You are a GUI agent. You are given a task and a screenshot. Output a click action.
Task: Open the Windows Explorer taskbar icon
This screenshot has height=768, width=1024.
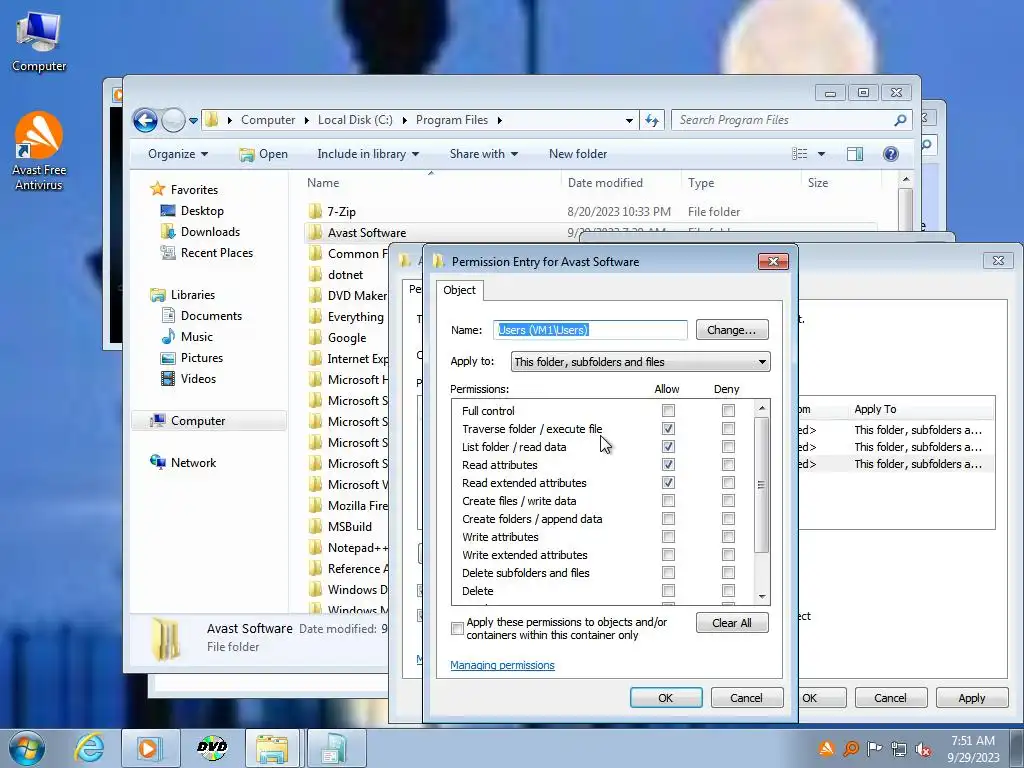[272, 748]
